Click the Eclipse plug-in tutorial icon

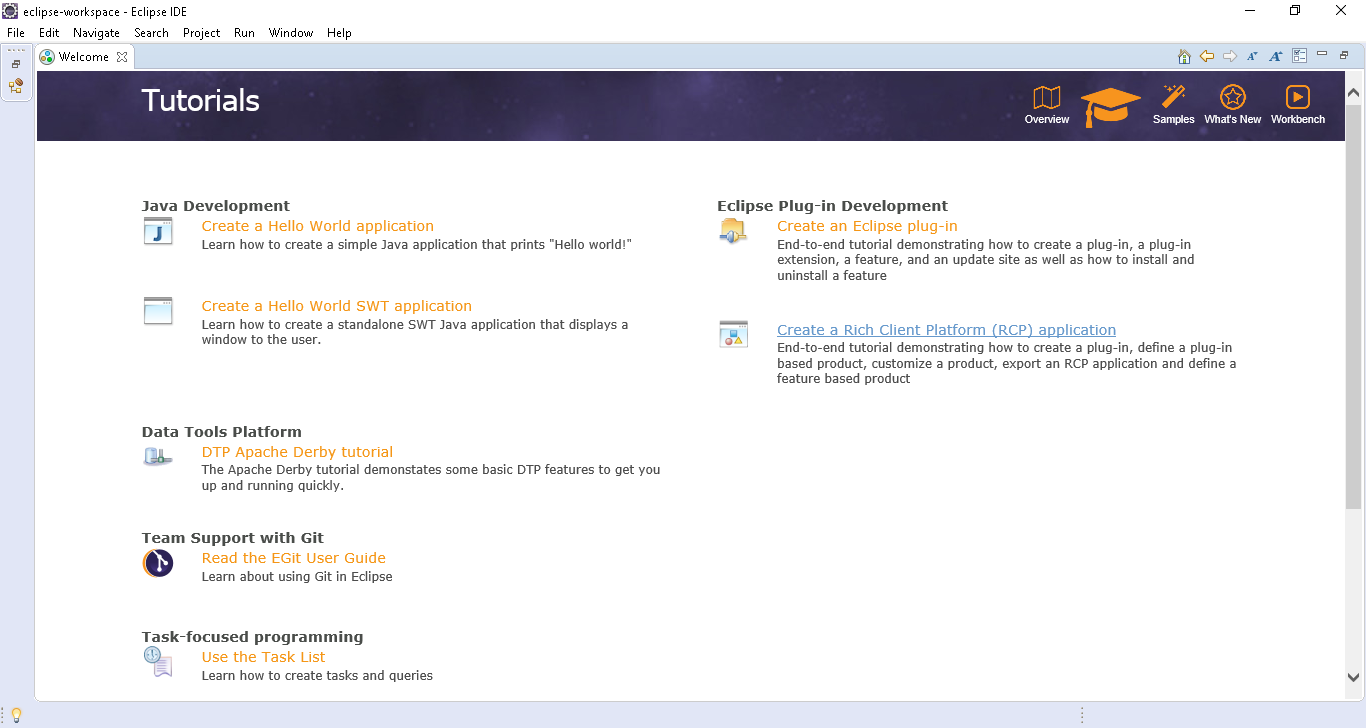(x=733, y=231)
